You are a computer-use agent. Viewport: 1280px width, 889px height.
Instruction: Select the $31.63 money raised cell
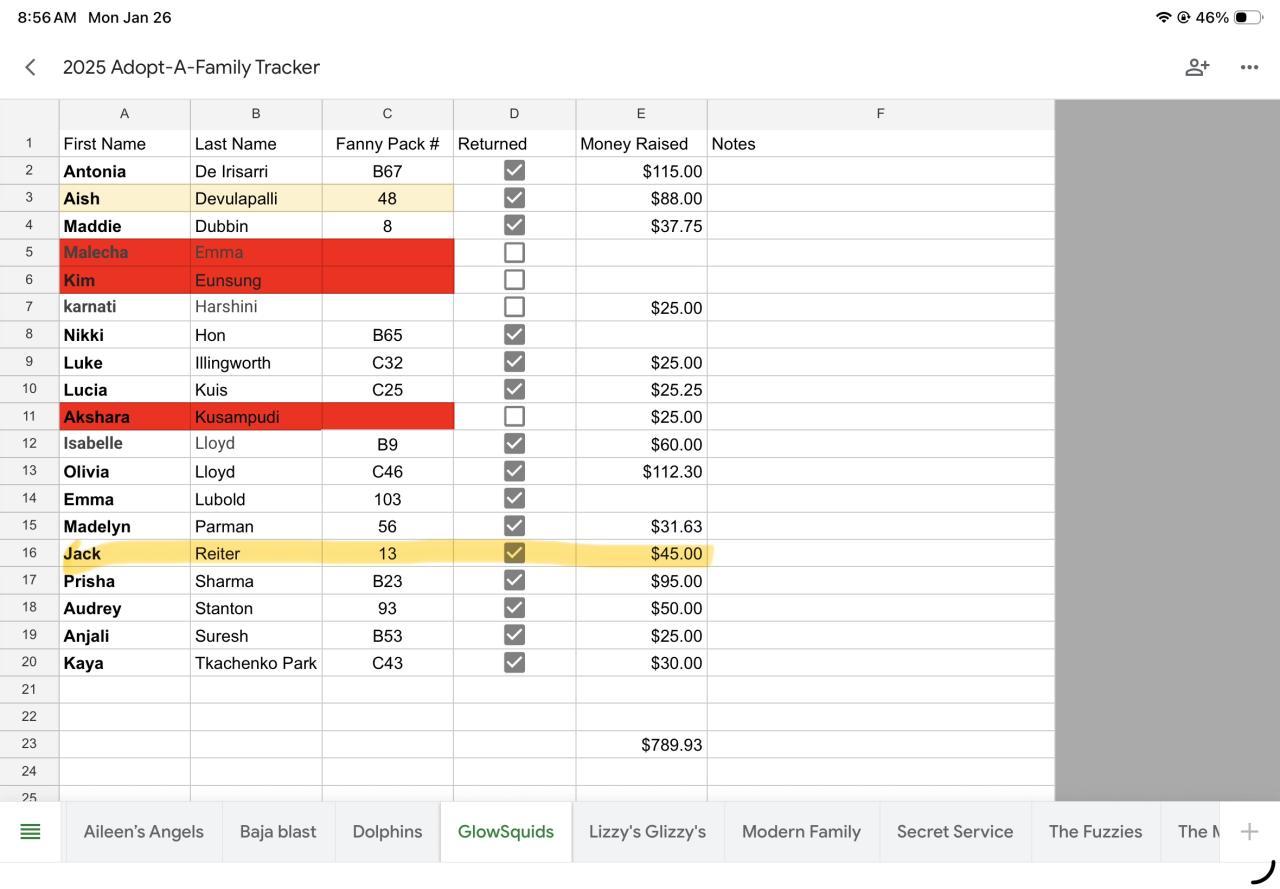coord(641,526)
